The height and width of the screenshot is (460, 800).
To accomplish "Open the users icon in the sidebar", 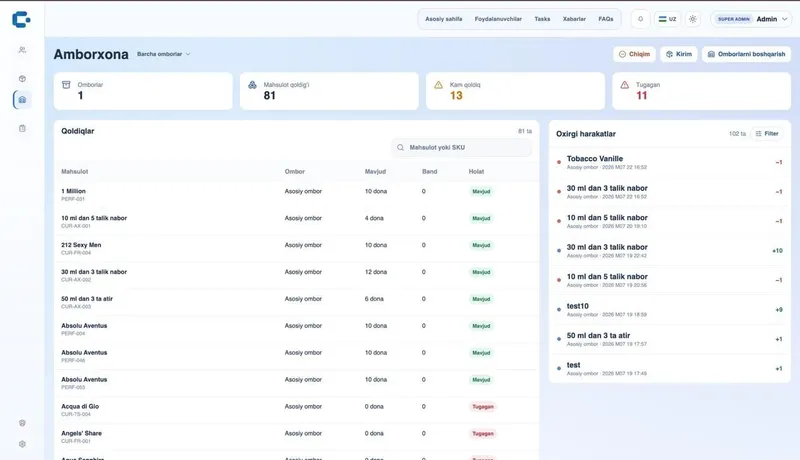I will point(22,50).
